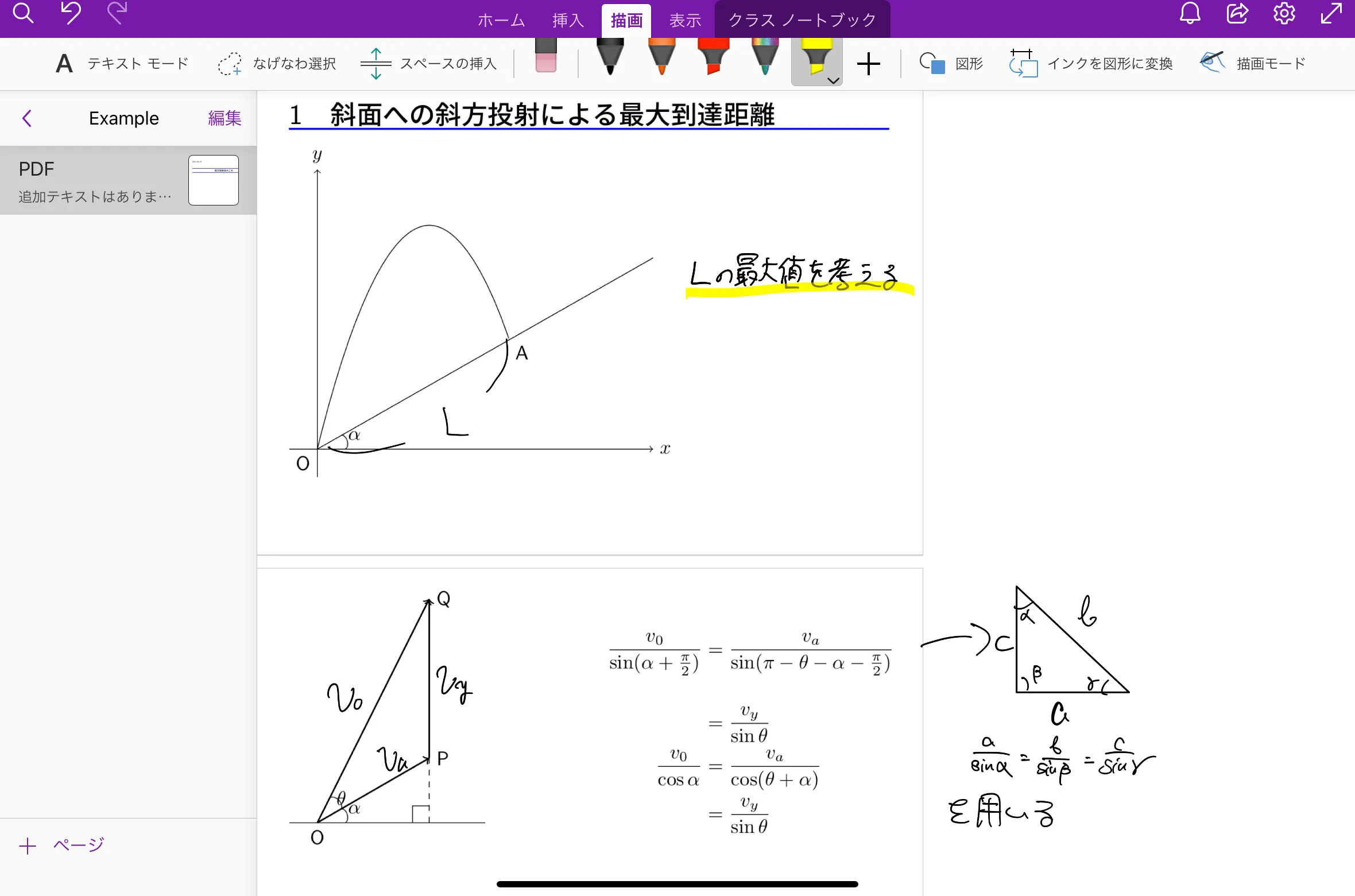Select the black pen tool
The width and height of the screenshot is (1355, 896).
point(610,57)
